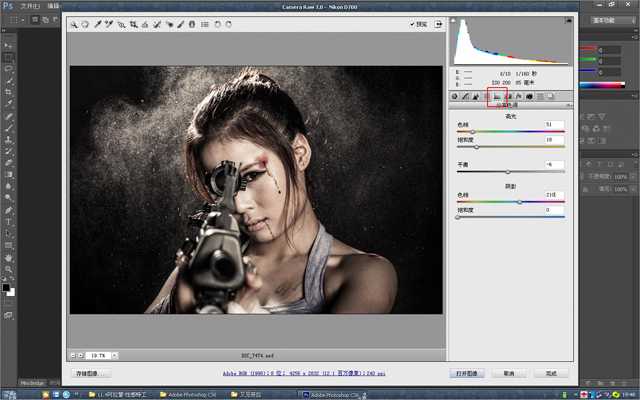Toggle full screen mode icon
Image resolution: width=640 pixels, height=400 pixels.
[x=438, y=24]
